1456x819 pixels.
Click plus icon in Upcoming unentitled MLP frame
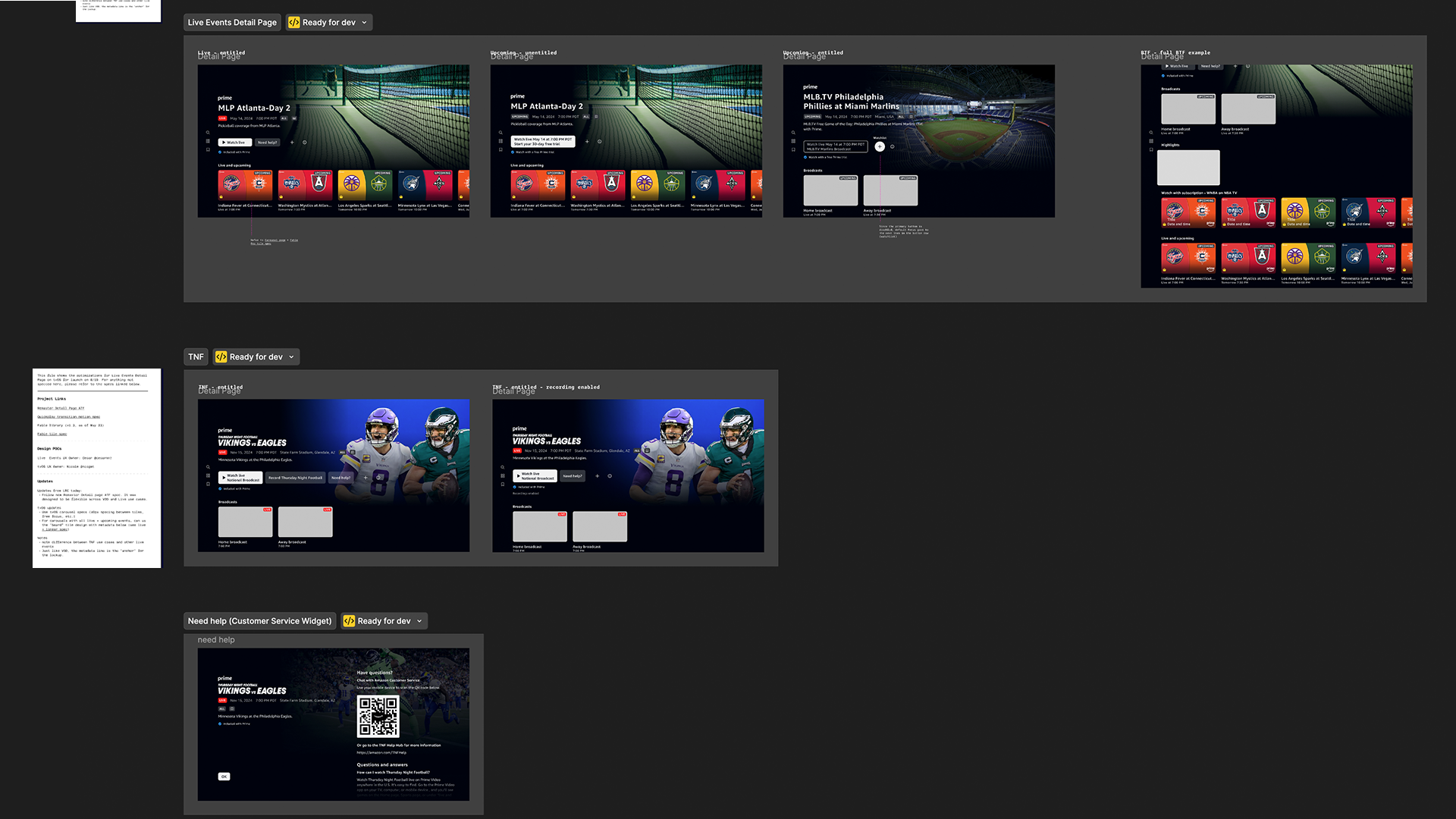pos(587,141)
